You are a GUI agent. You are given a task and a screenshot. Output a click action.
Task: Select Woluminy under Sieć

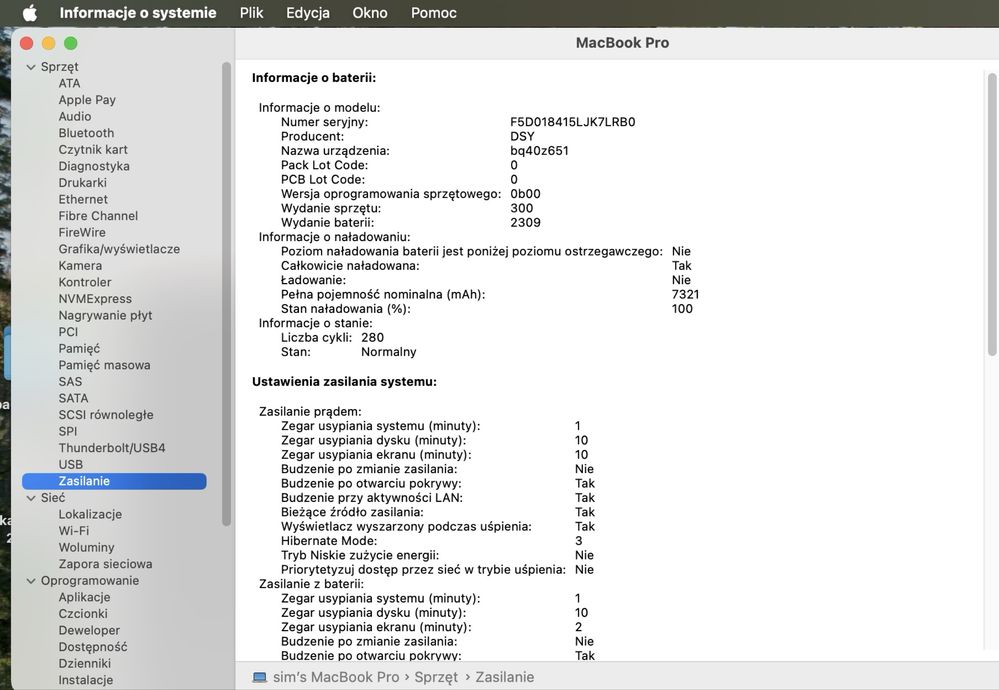tap(86, 547)
